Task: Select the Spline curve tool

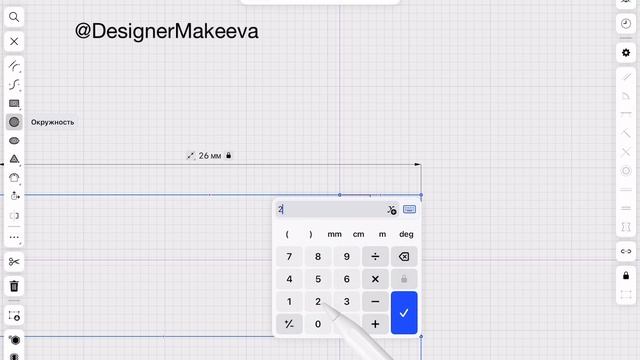Action: coord(14,84)
